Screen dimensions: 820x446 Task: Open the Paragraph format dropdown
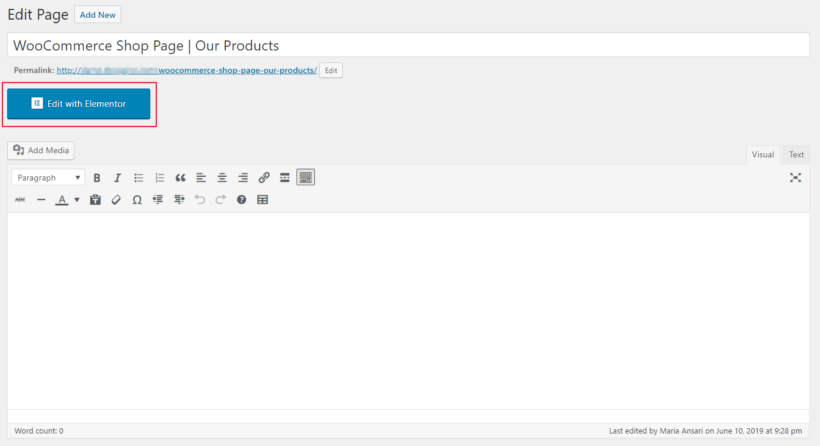(48, 178)
